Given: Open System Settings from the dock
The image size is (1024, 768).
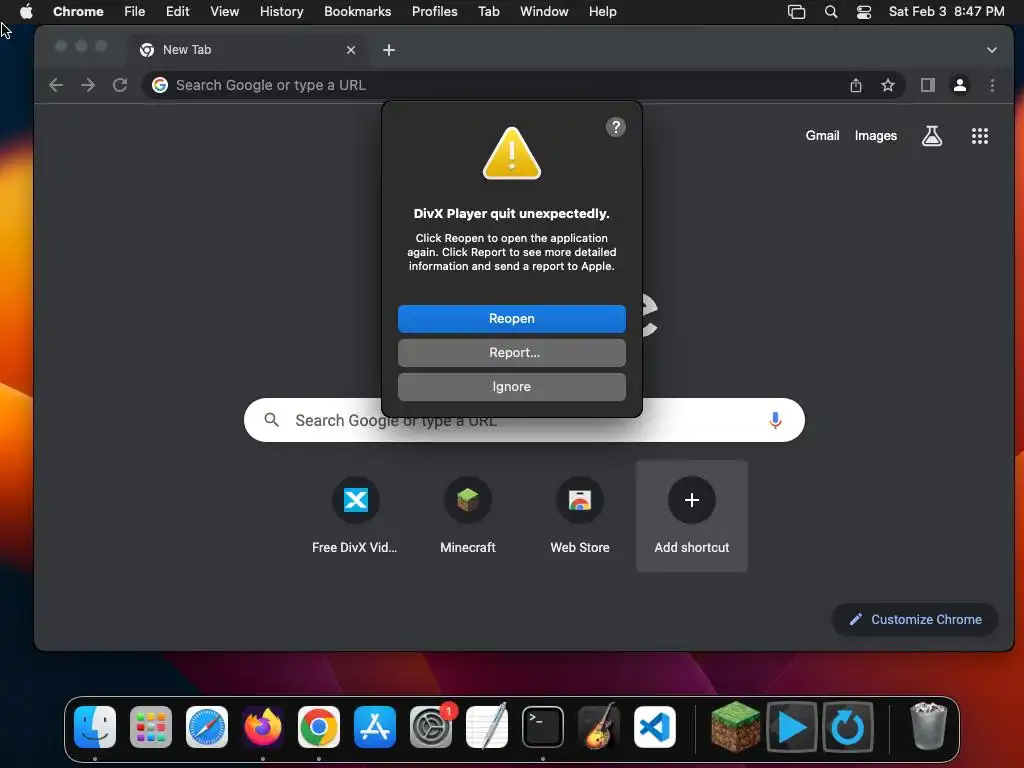Looking at the screenshot, I should 431,727.
